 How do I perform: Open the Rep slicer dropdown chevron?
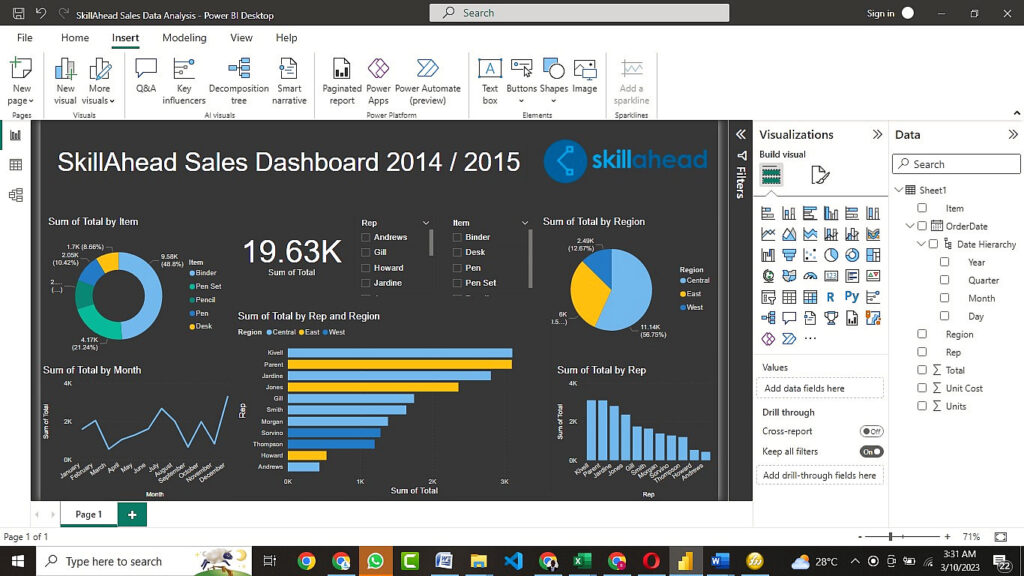click(426, 223)
